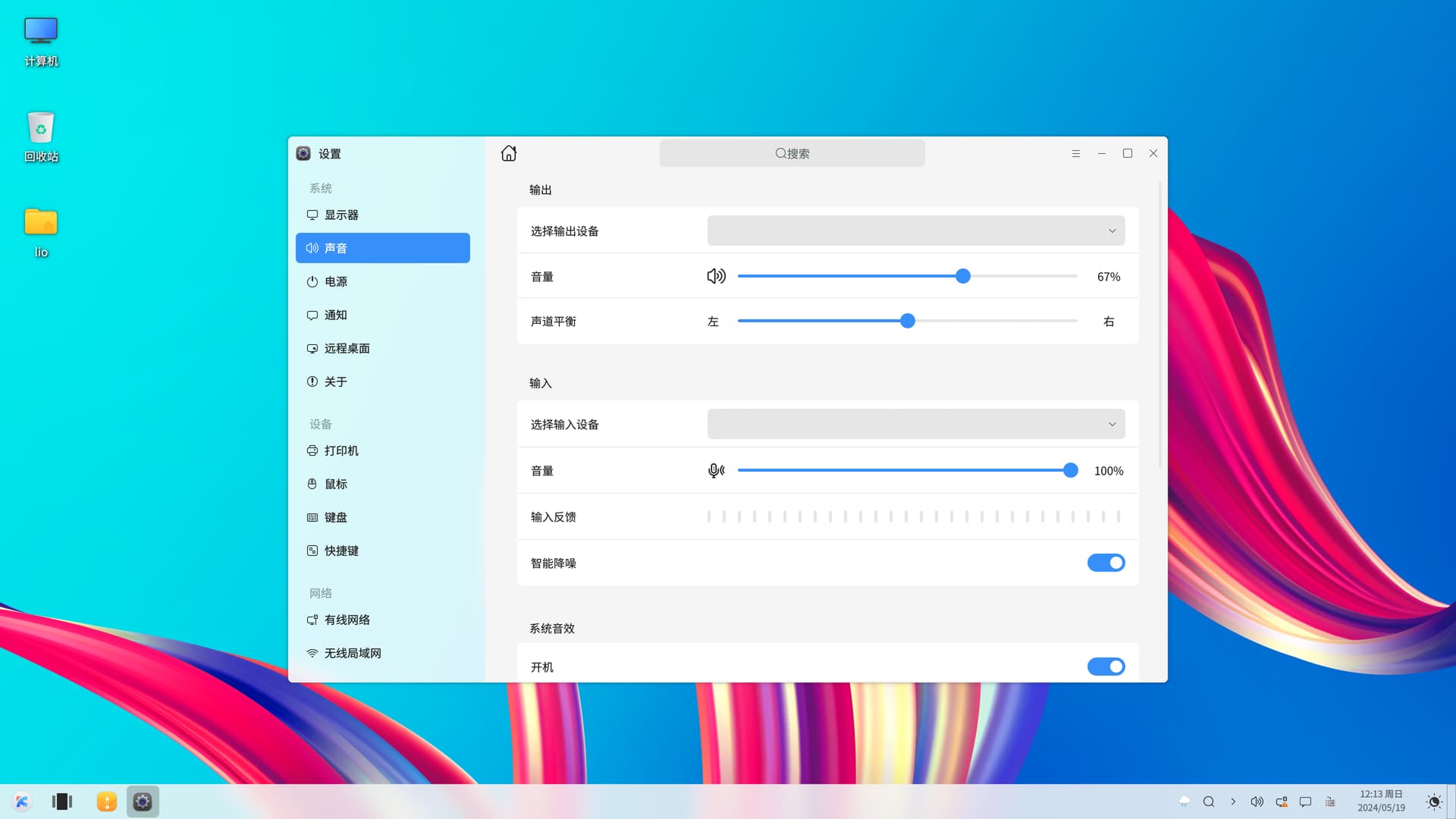
Task: Click the night mode icon in tray
Action: 1433,802
